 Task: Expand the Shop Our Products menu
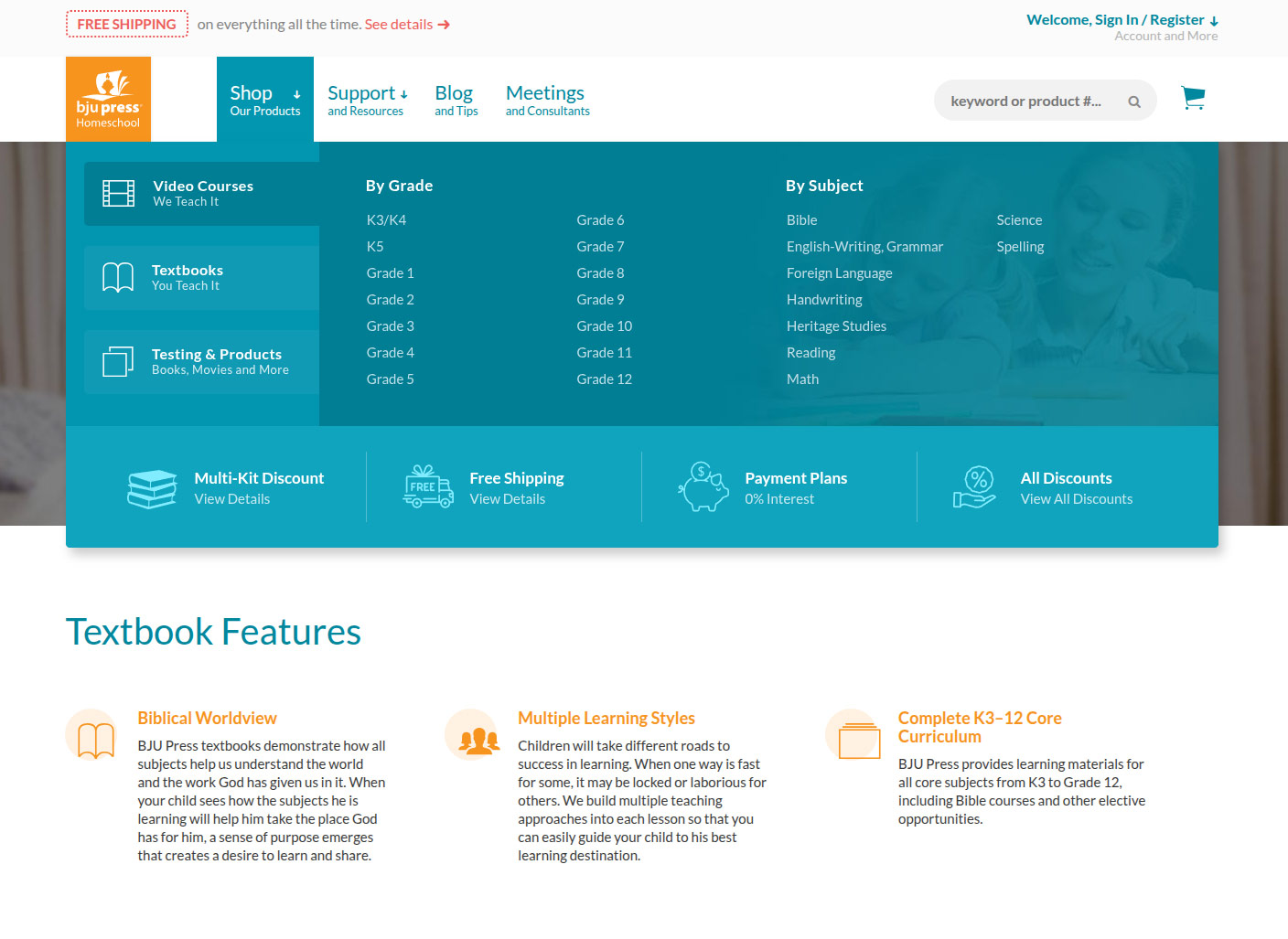click(x=265, y=100)
